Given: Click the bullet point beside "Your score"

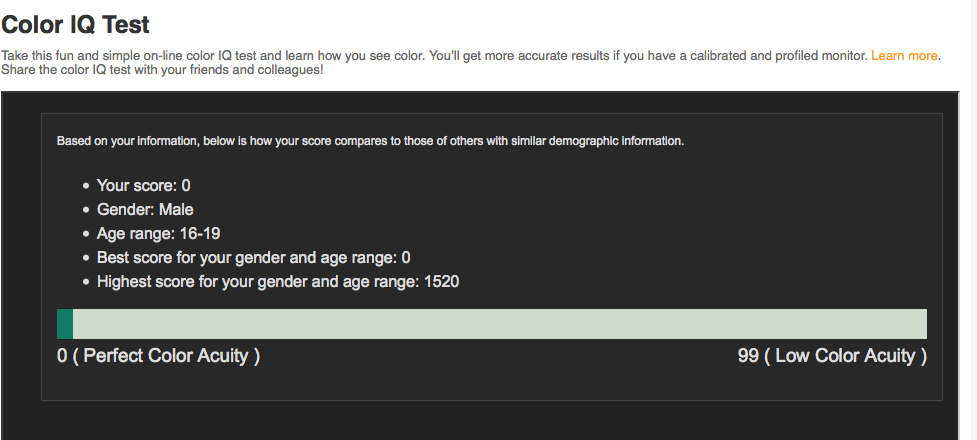Looking at the screenshot, I should tap(85, 187).
